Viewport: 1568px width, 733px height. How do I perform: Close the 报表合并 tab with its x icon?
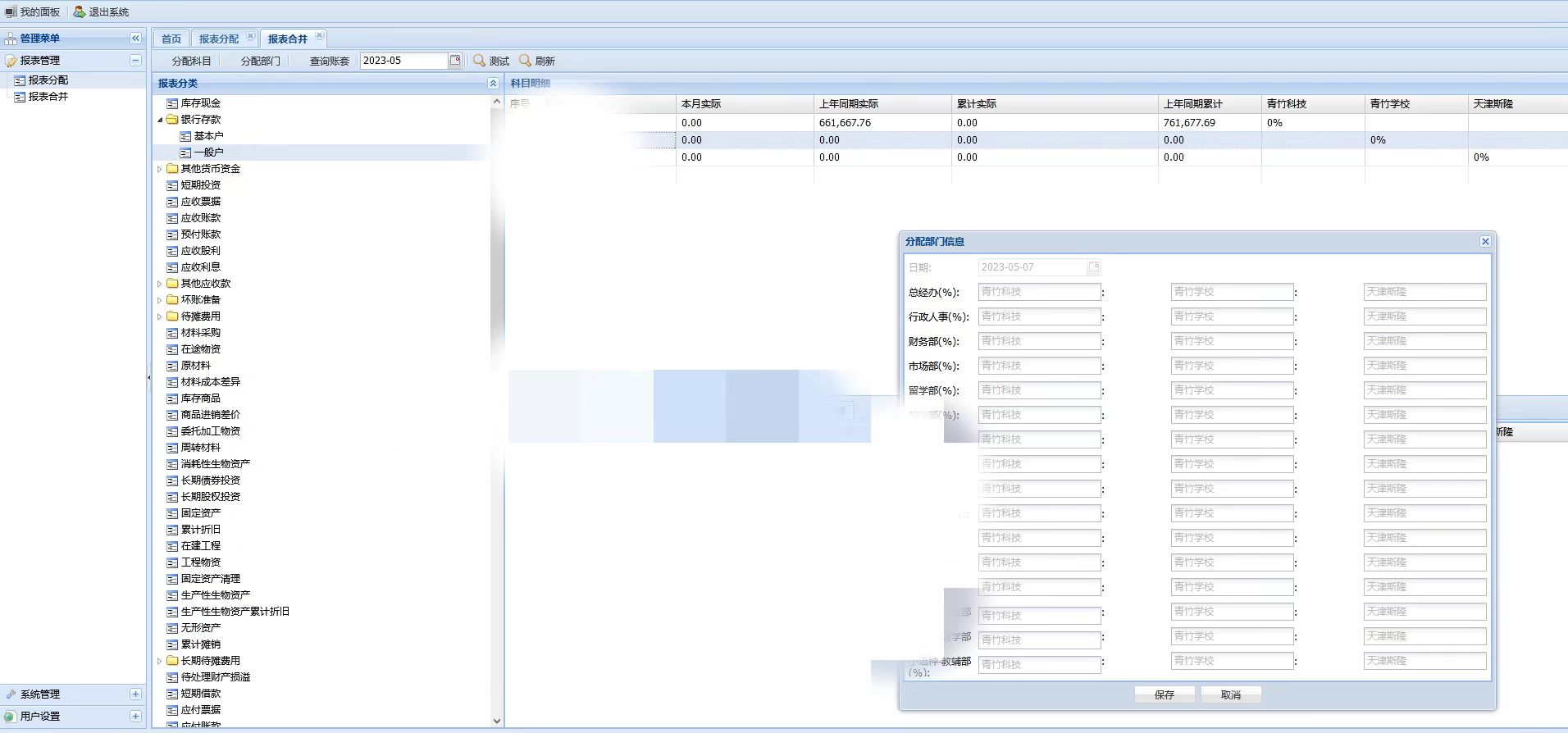tap(320, 36)
